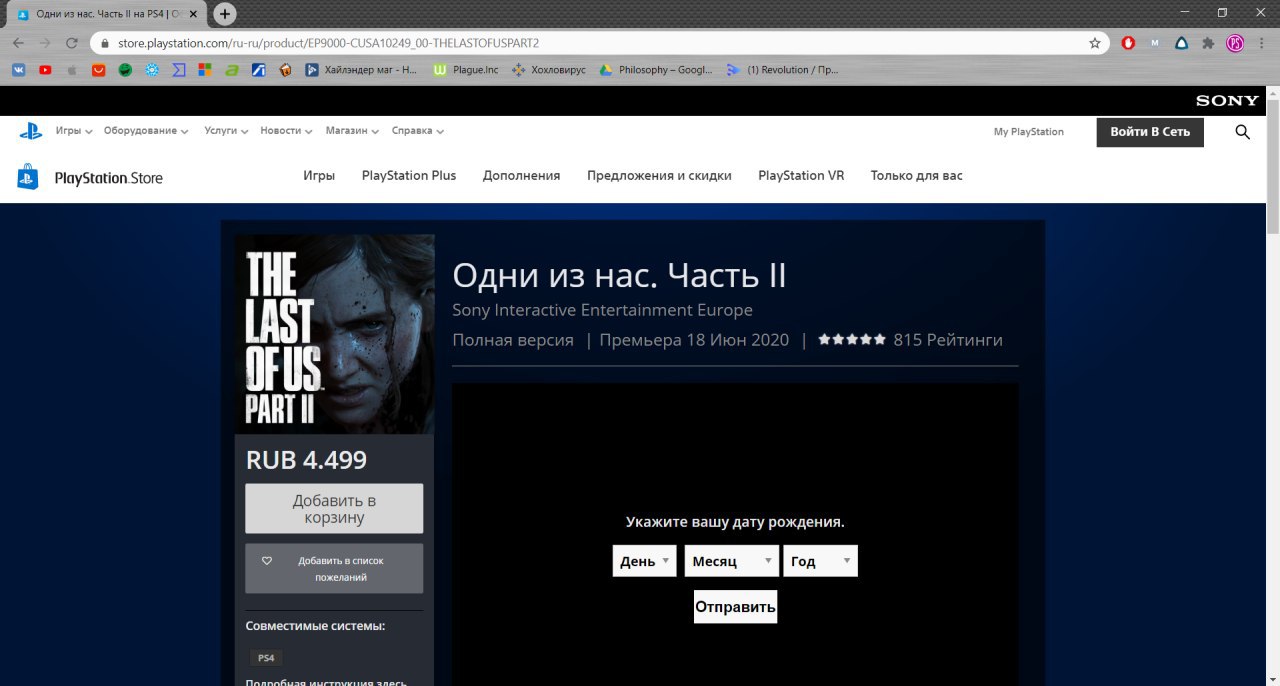Close the 'Одни из нас' tab
The image size is (1280, 686).
tap(193, 14)
